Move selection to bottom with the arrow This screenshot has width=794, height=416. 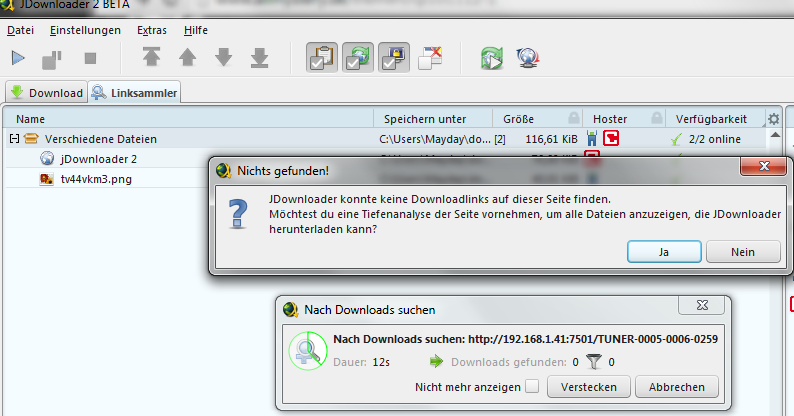pyautogui.click(x=260, y=58)
